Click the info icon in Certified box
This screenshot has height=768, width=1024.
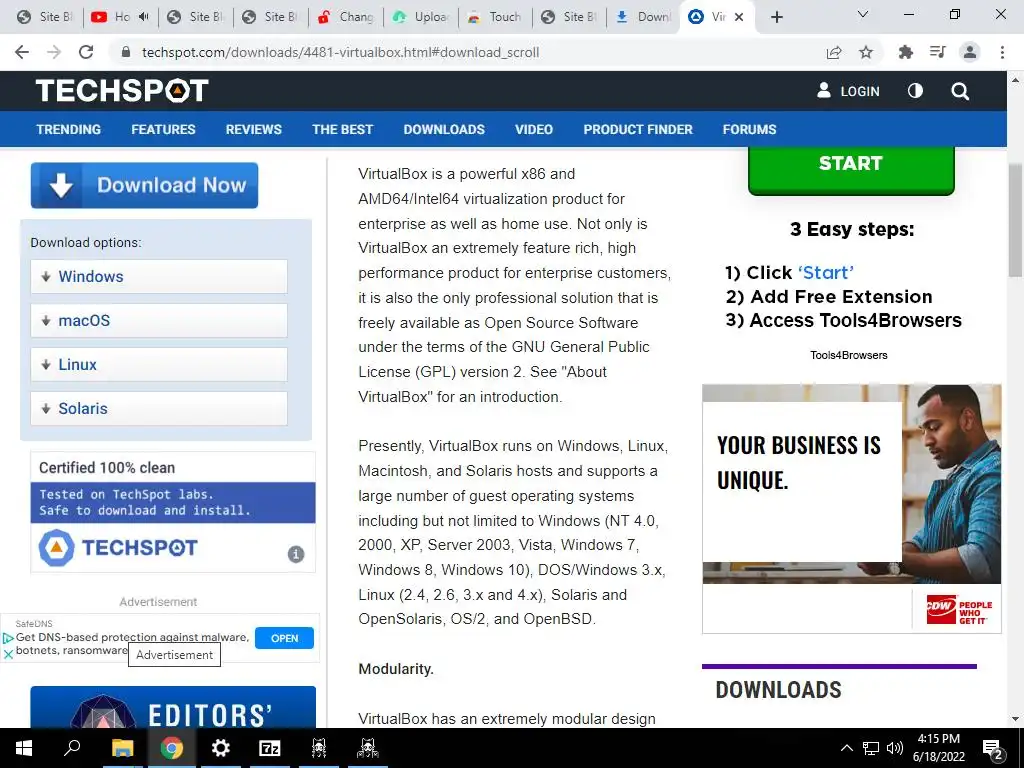296,554
